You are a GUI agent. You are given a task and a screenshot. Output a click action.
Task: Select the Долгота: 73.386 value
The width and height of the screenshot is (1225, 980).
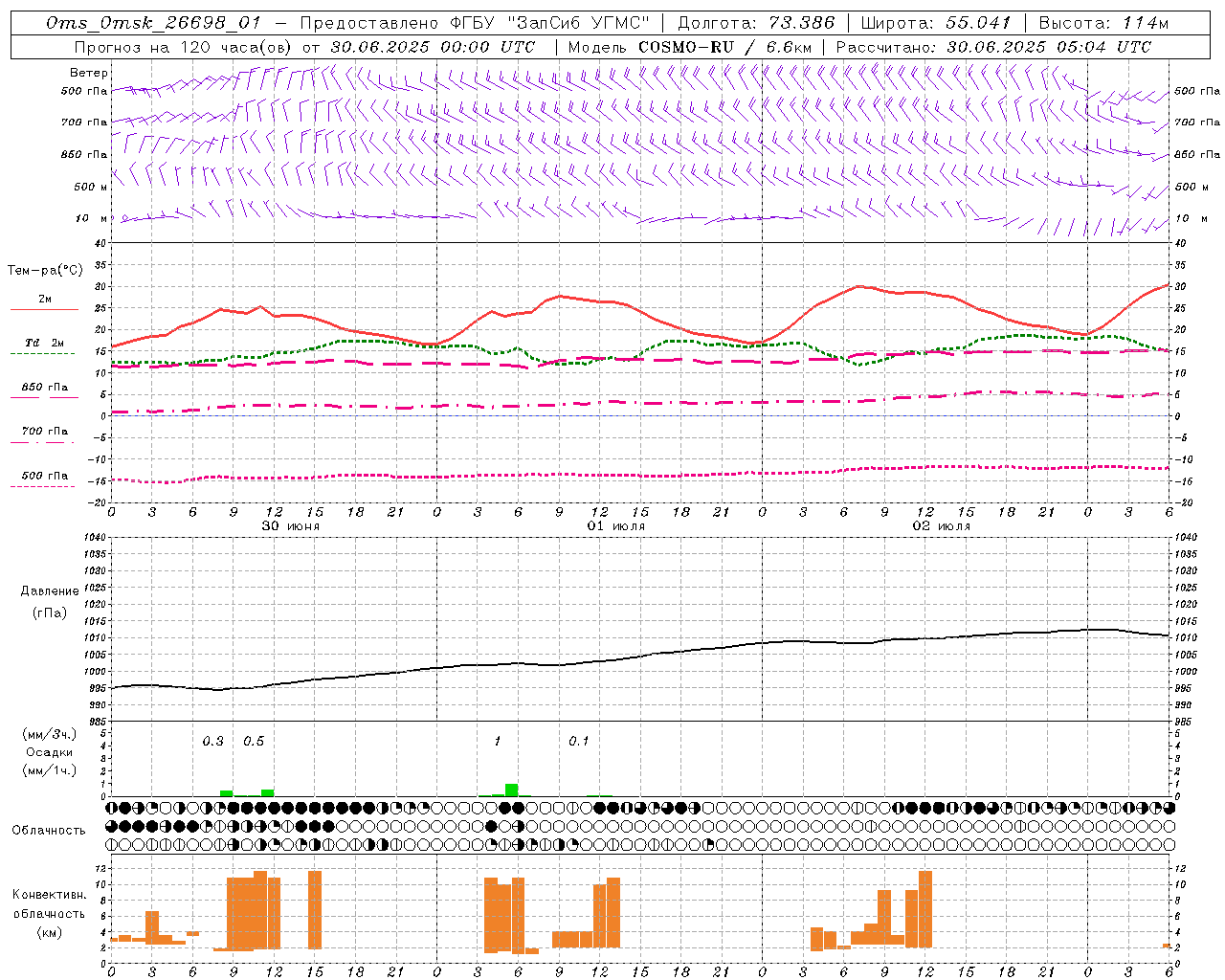point(756,23)
